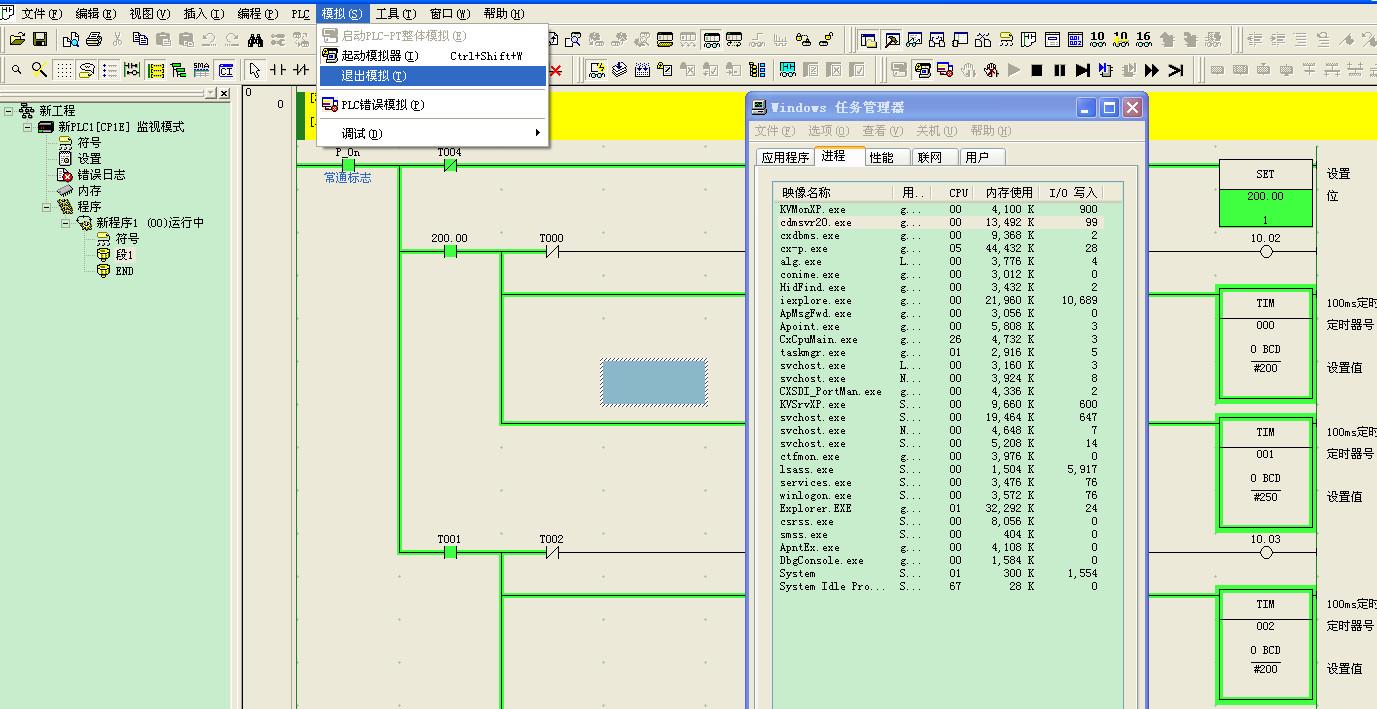Click the Open folder icon
The width and height of the screenshot is (1377, 709).
17,40
